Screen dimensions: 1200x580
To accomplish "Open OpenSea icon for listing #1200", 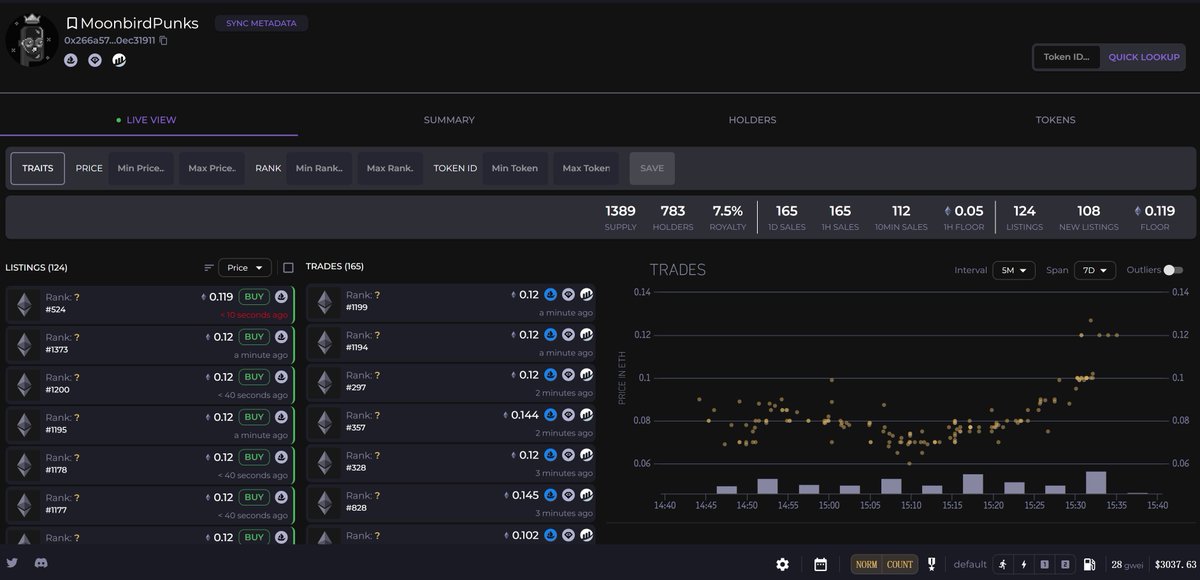I will [281, 377].
